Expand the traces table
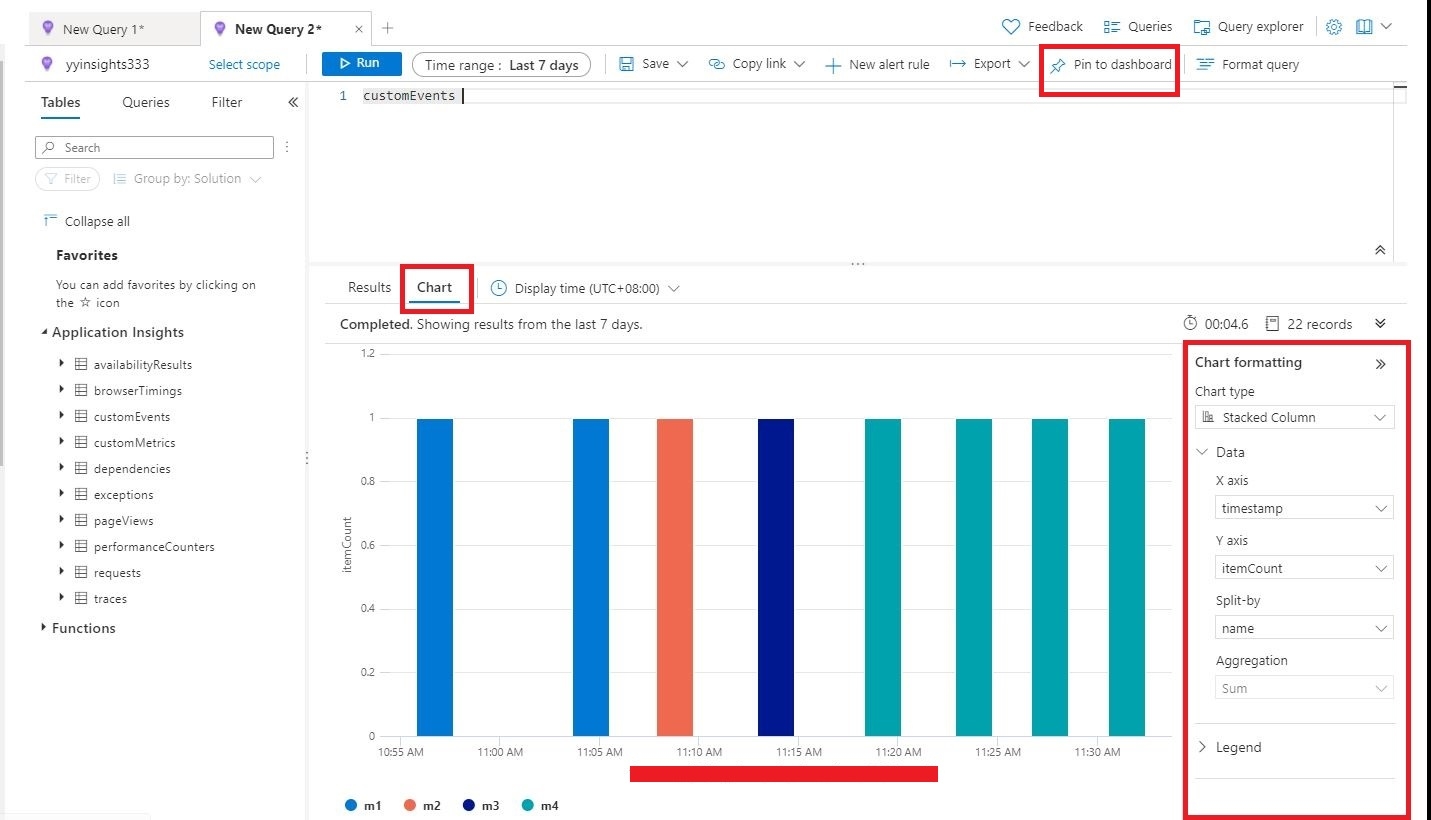1431x820 pixels. 62,598
